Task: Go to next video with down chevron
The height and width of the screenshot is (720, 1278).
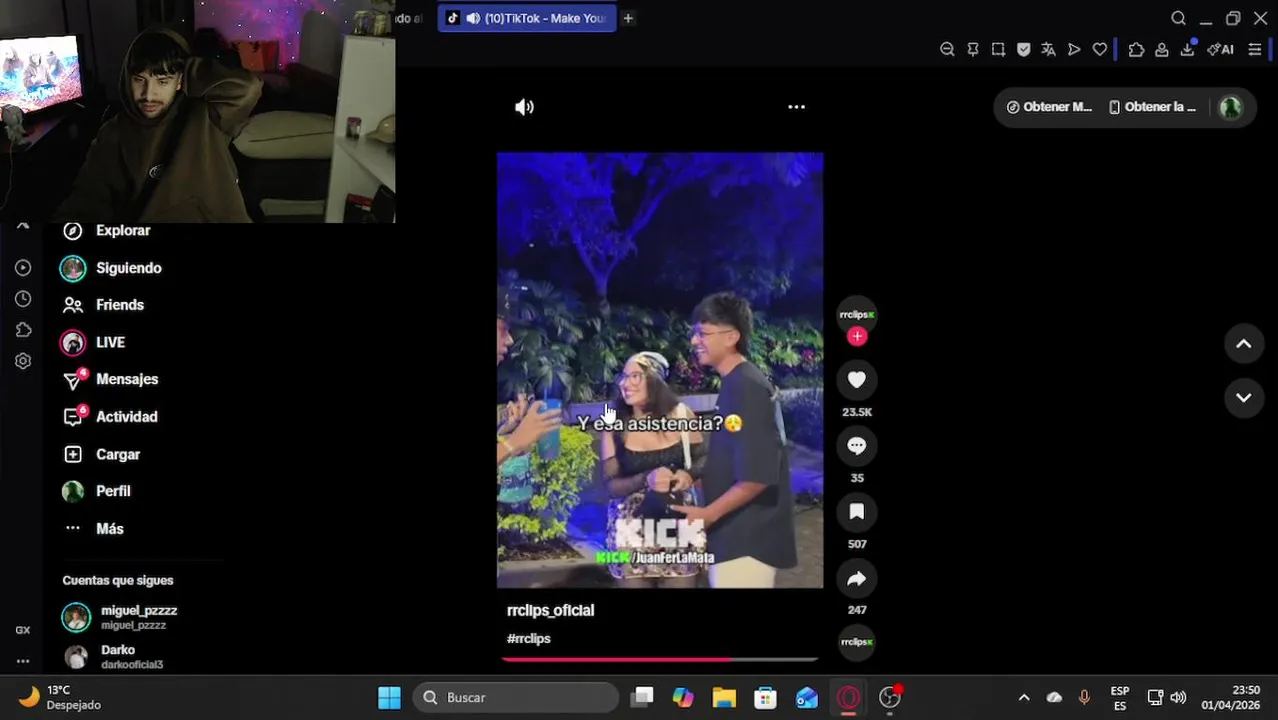Action: [1244, 397]
